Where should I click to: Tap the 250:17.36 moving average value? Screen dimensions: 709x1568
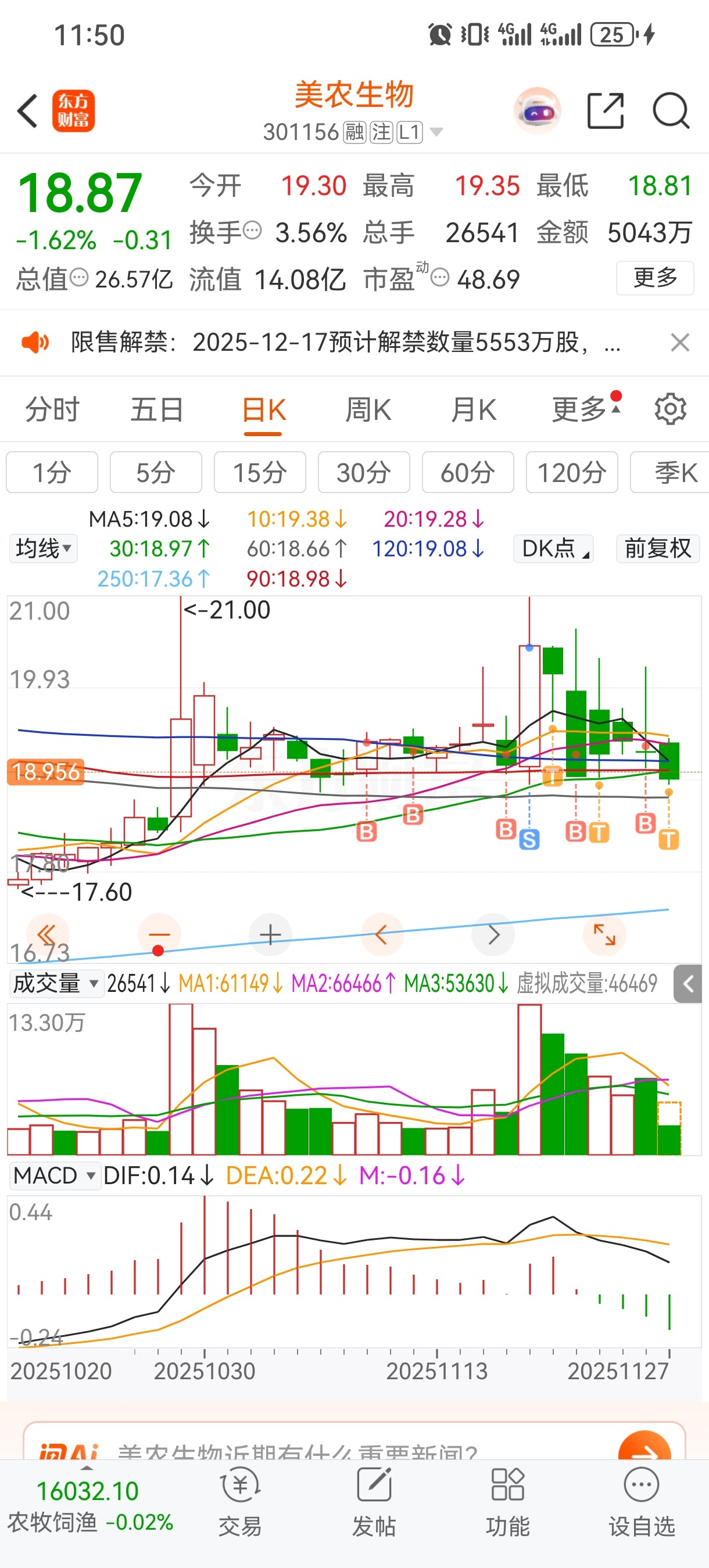pos(153,579)
